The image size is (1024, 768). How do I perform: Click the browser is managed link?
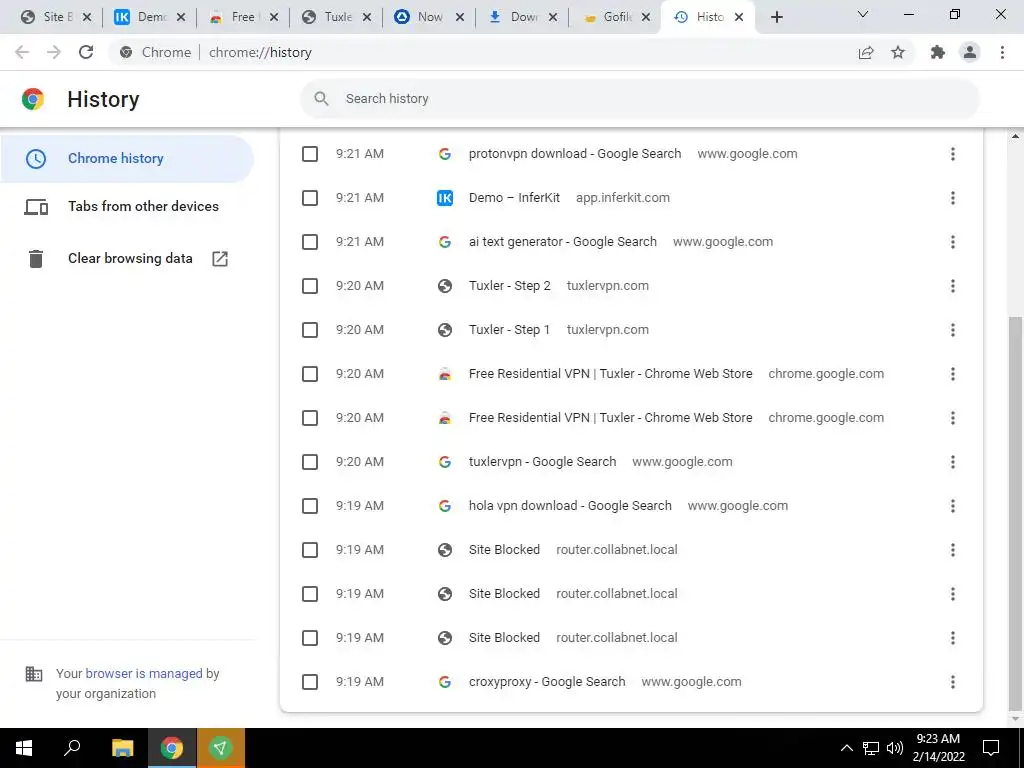(x=144, y=673)
